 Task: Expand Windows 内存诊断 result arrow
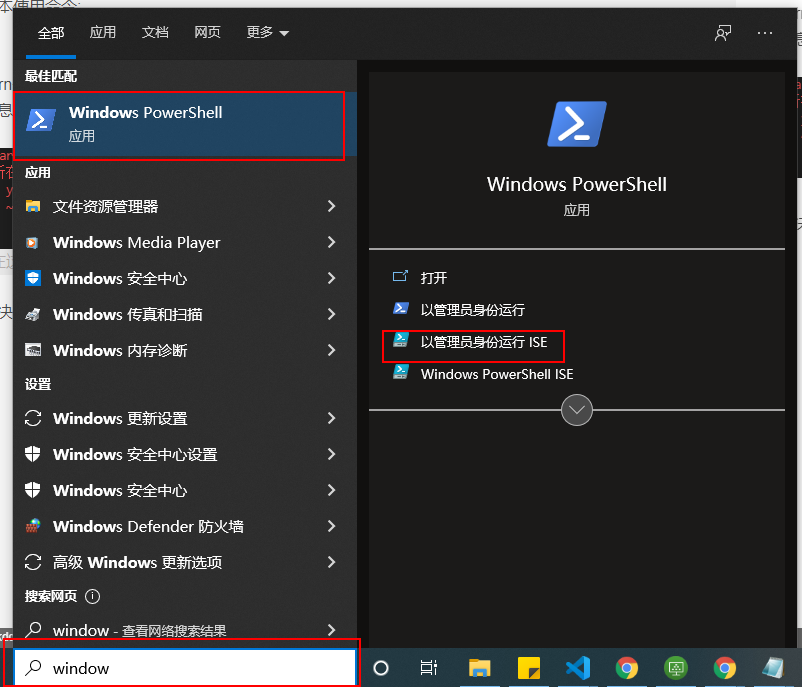coord(331,350)
